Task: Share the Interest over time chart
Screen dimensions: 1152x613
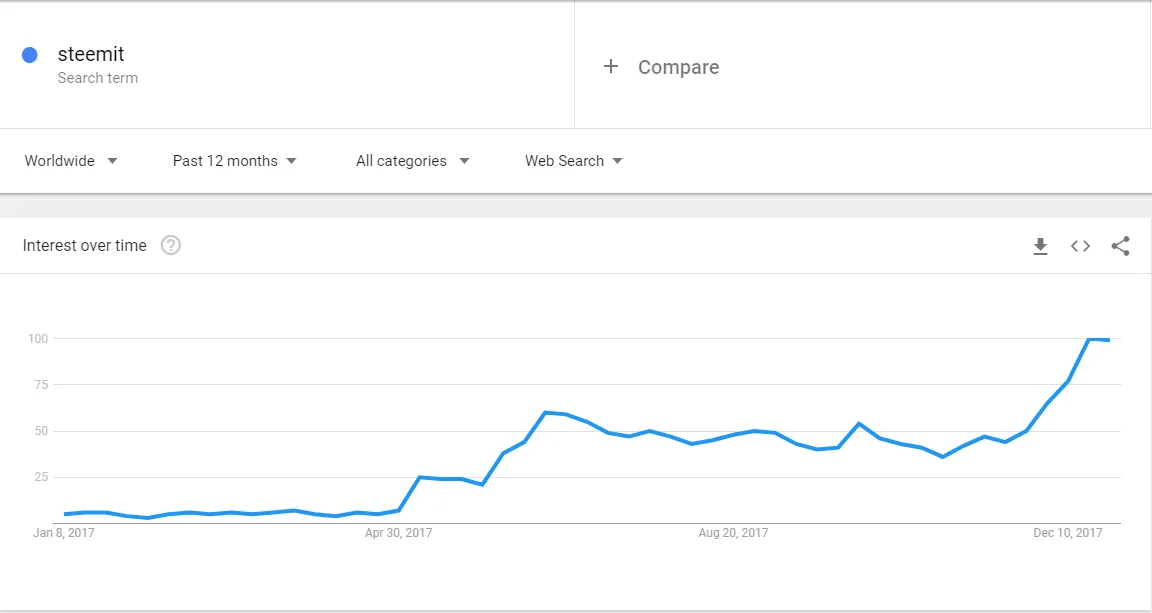Action: (x=1120, y=246)
